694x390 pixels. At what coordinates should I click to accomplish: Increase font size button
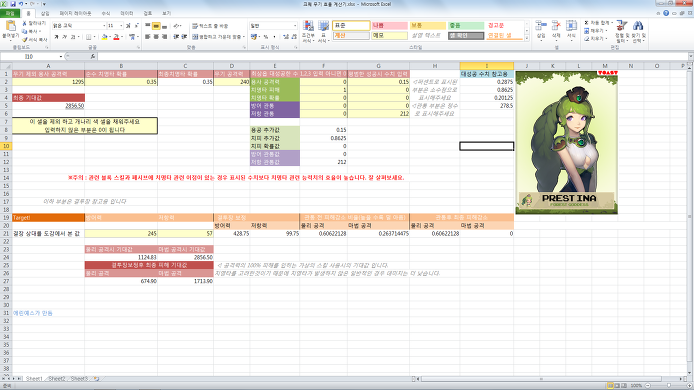(128, 26)
